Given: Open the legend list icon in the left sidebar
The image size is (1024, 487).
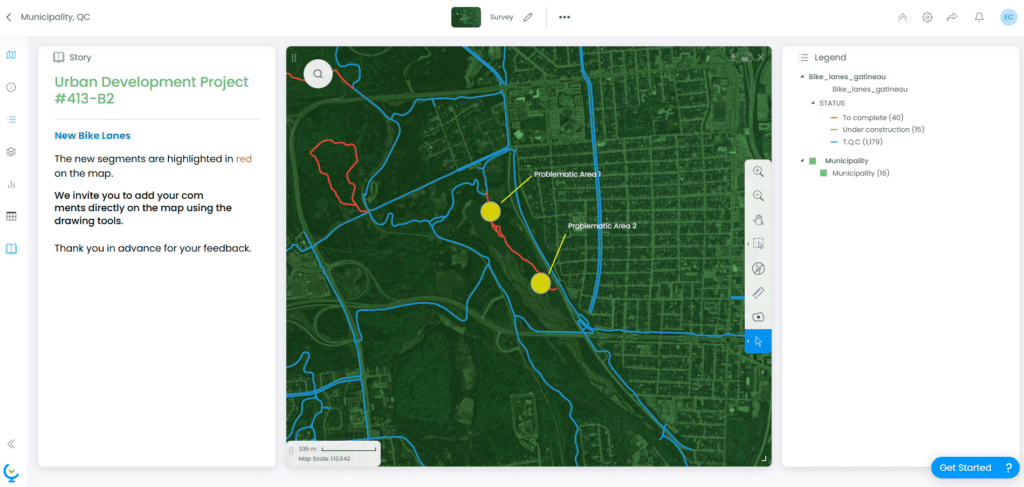Looking at the screenshot, I should [11, 119].
